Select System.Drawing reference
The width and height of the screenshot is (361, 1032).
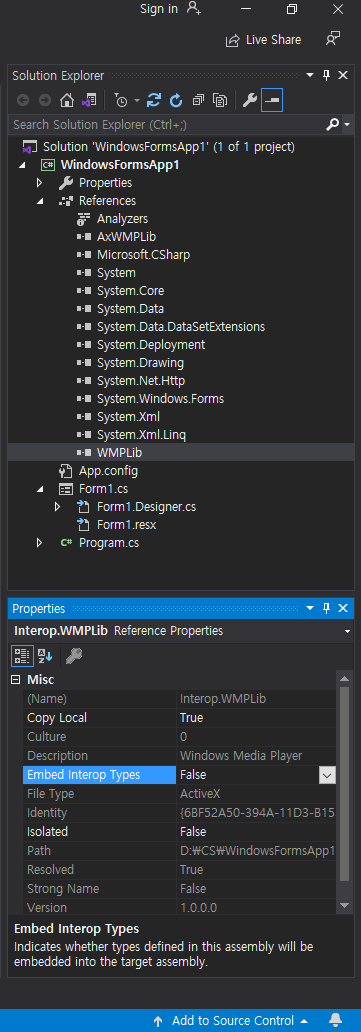140,363
